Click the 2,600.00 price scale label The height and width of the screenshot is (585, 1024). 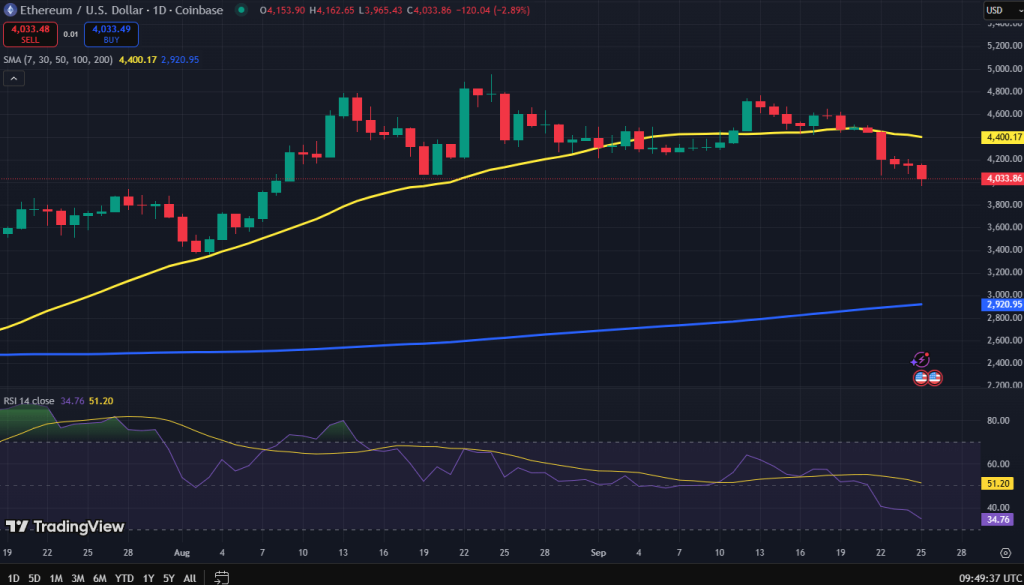pyautogui.click(x=1004, y=340)
